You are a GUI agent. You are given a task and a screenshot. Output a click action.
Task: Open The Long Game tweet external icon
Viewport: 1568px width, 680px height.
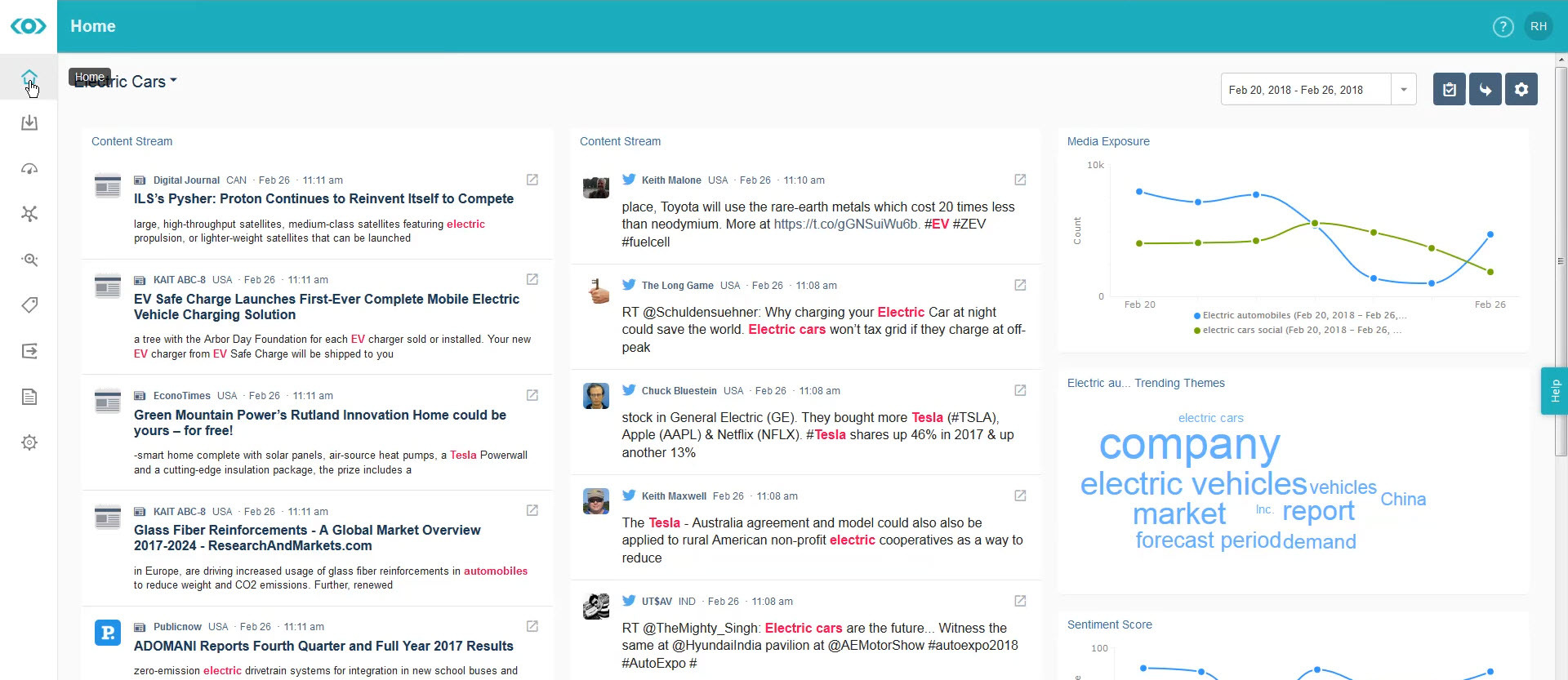(1020, 285)
